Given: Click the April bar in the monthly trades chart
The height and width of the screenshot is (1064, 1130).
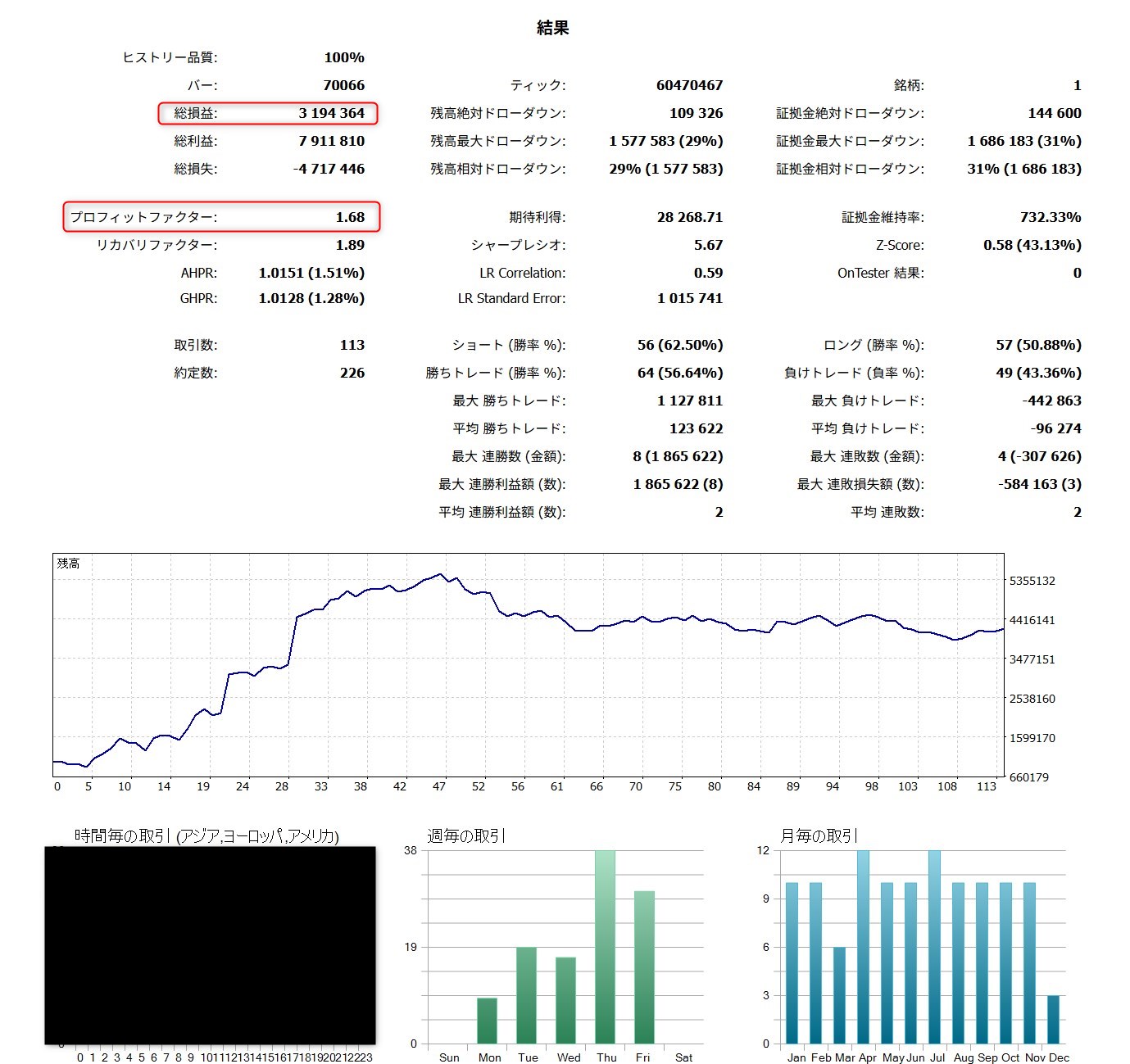Looking at the screenshot, I should tap(863, 946).
